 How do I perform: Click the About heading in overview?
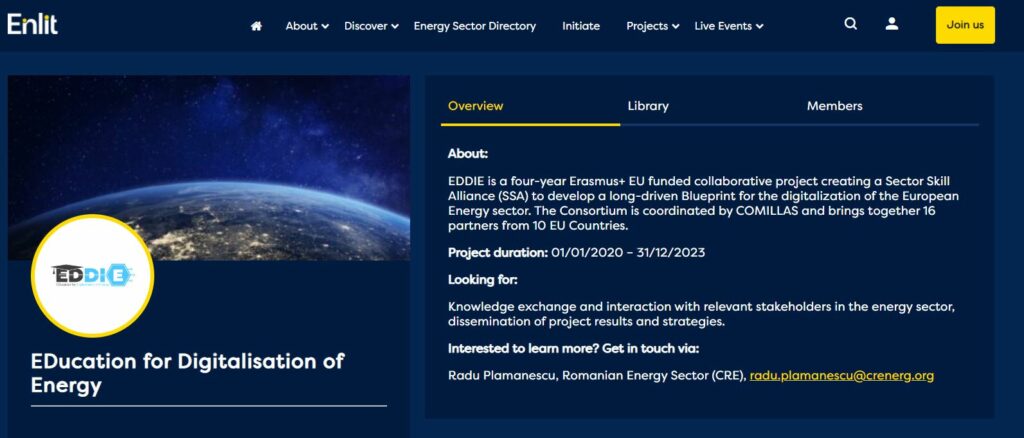pyautogui.click(x=468, y=154)
